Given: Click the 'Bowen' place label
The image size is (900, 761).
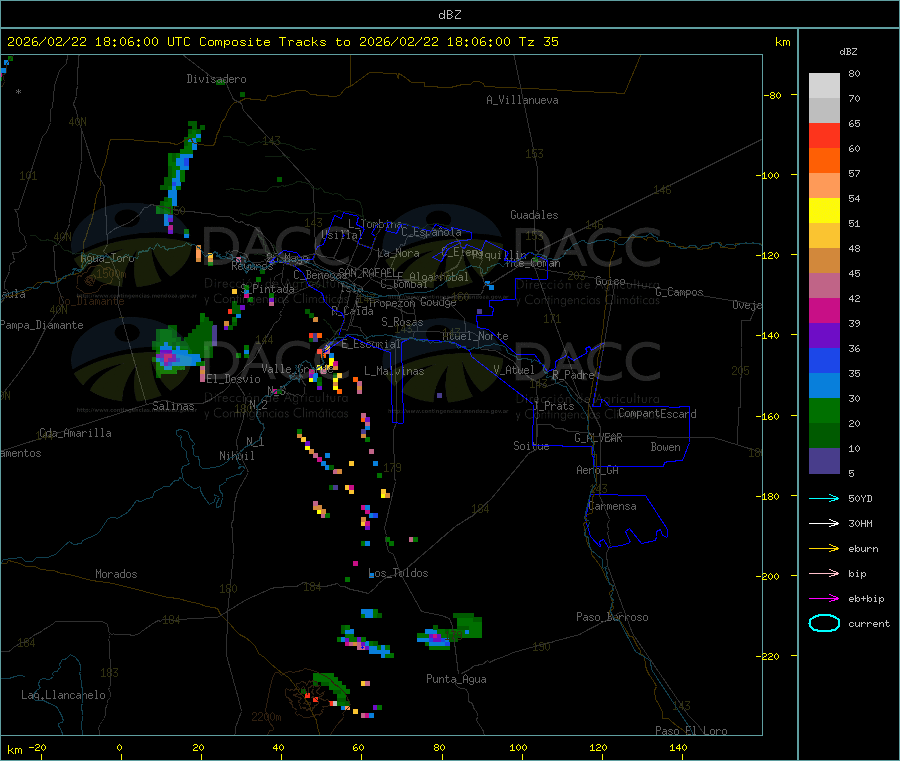Looking at the screenshot, I should tap(665, 447).
